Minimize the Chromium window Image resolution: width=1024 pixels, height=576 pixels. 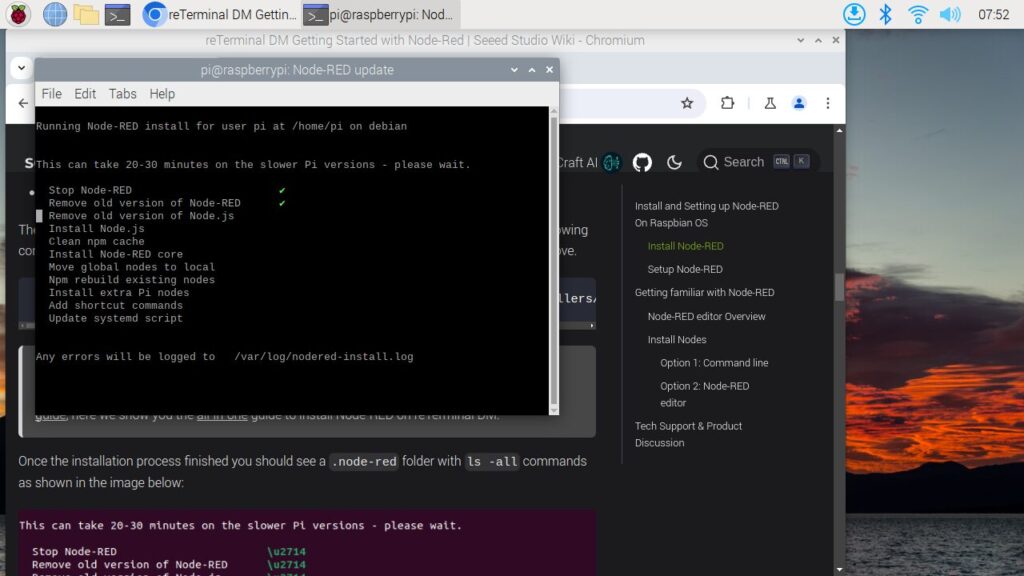801,40
